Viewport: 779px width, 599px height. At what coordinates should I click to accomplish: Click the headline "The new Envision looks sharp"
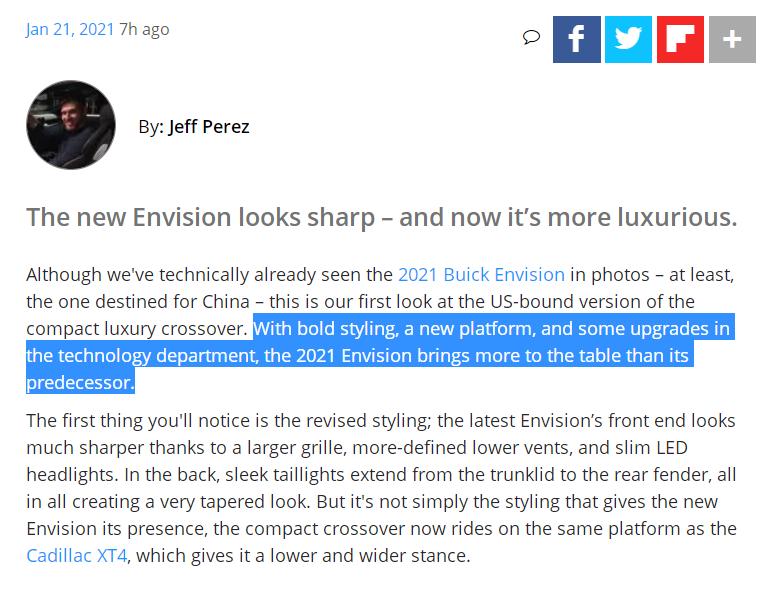pyautogui.click(x=381, y=217)
